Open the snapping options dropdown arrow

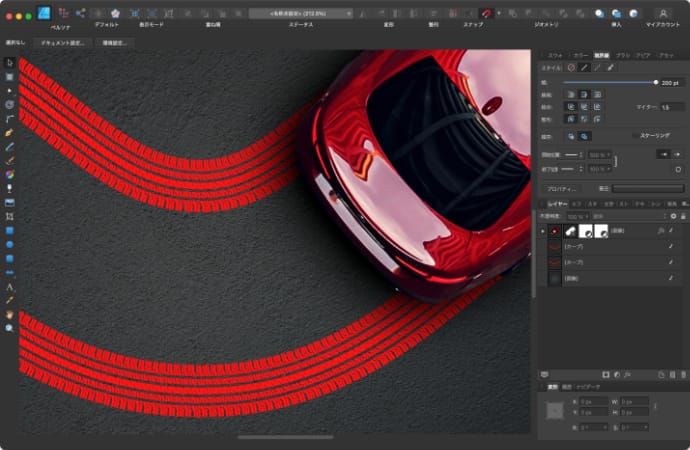tap(499, 13)
